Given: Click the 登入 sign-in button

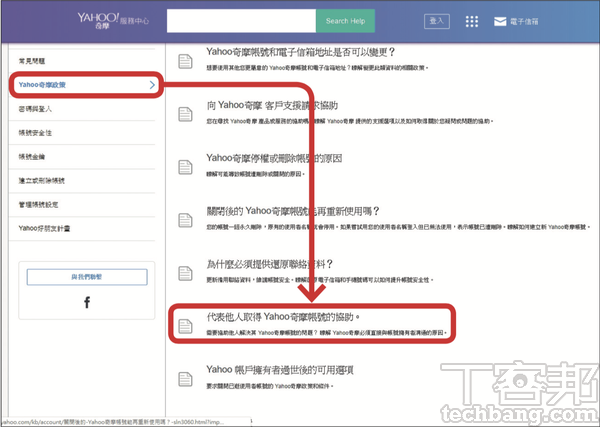Looking at the screenshot, I should point(437,21).
